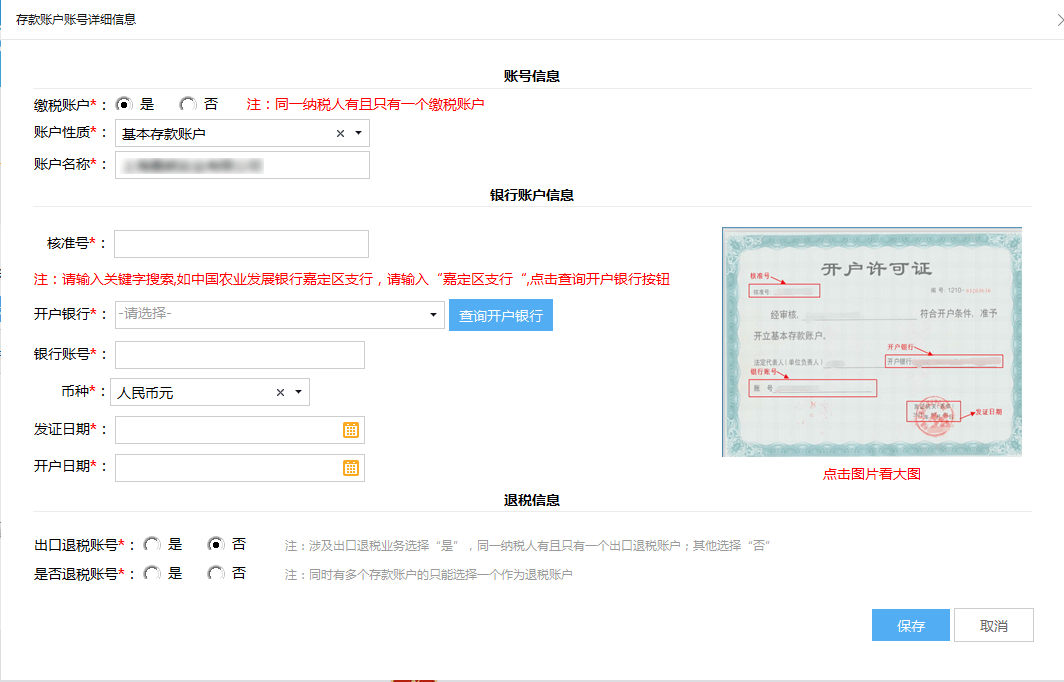Viewport: 1064px width, 682px height.
Task: Open the enlarged image via 点击图片看大图 link
Action: click(x=871, y=473)
